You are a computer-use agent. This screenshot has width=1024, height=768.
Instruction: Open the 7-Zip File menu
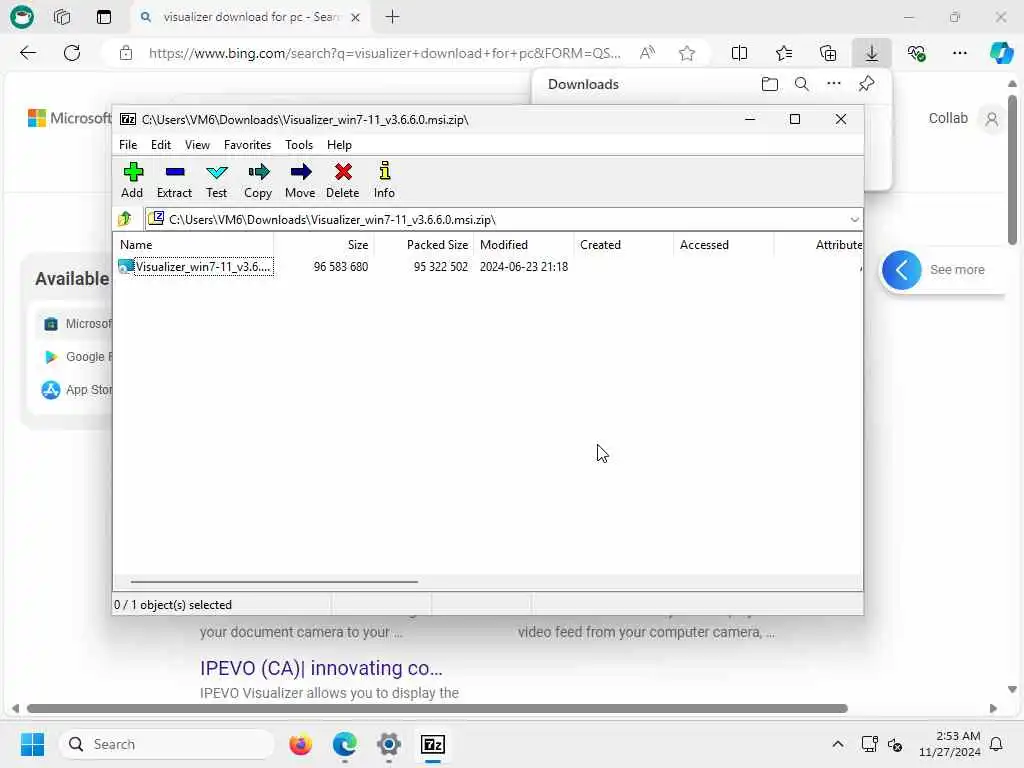pos(128,145)
